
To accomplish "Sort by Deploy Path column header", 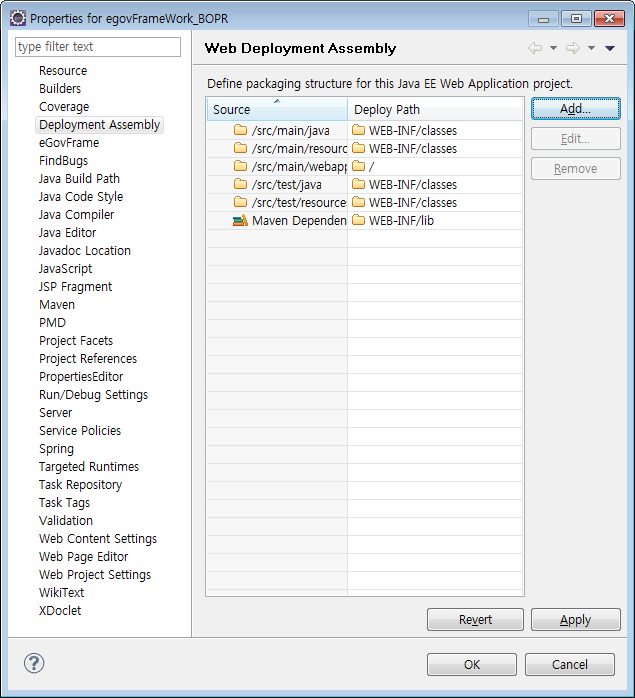I will click(x=435, y=109).
